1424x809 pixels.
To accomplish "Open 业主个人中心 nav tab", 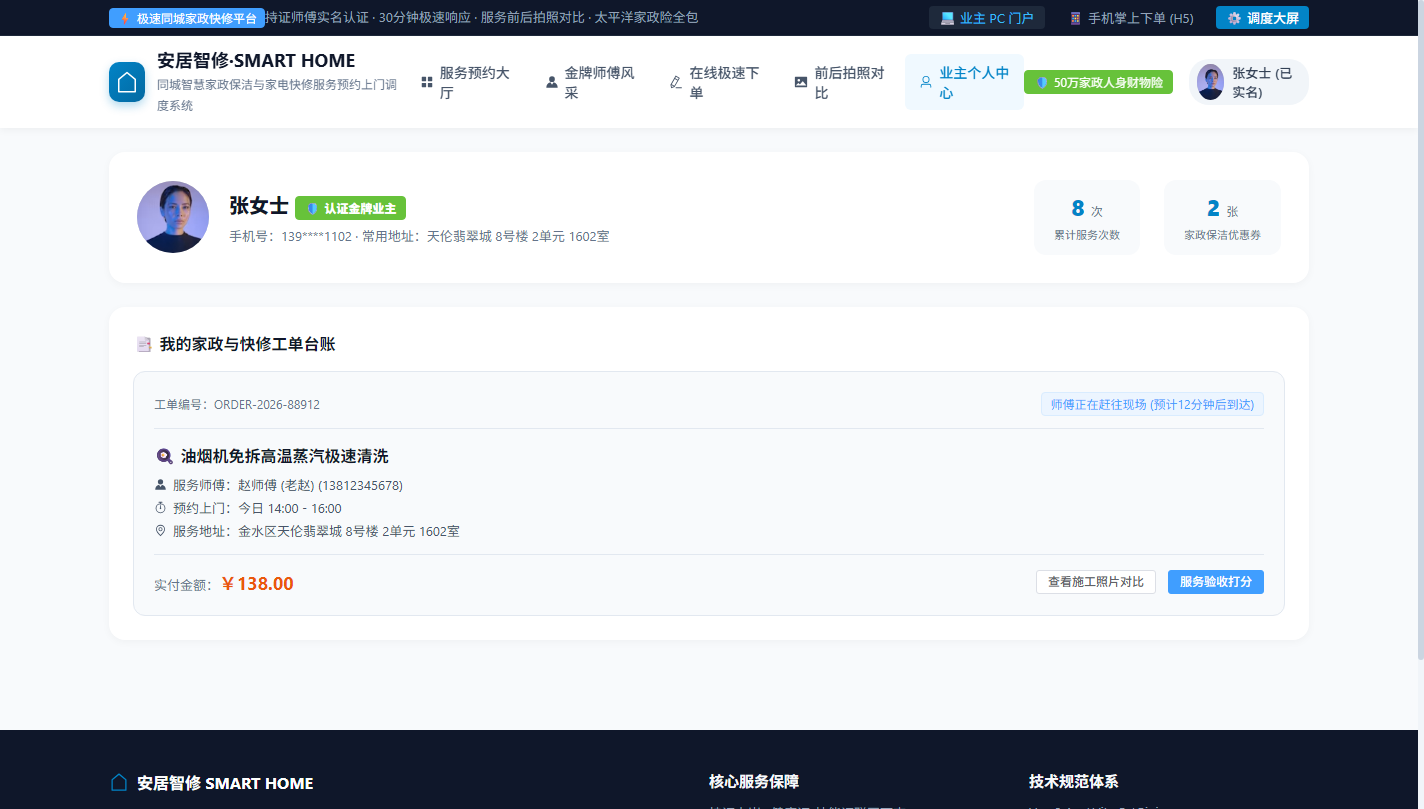I will pyautogui.click(x=965, y=82).
